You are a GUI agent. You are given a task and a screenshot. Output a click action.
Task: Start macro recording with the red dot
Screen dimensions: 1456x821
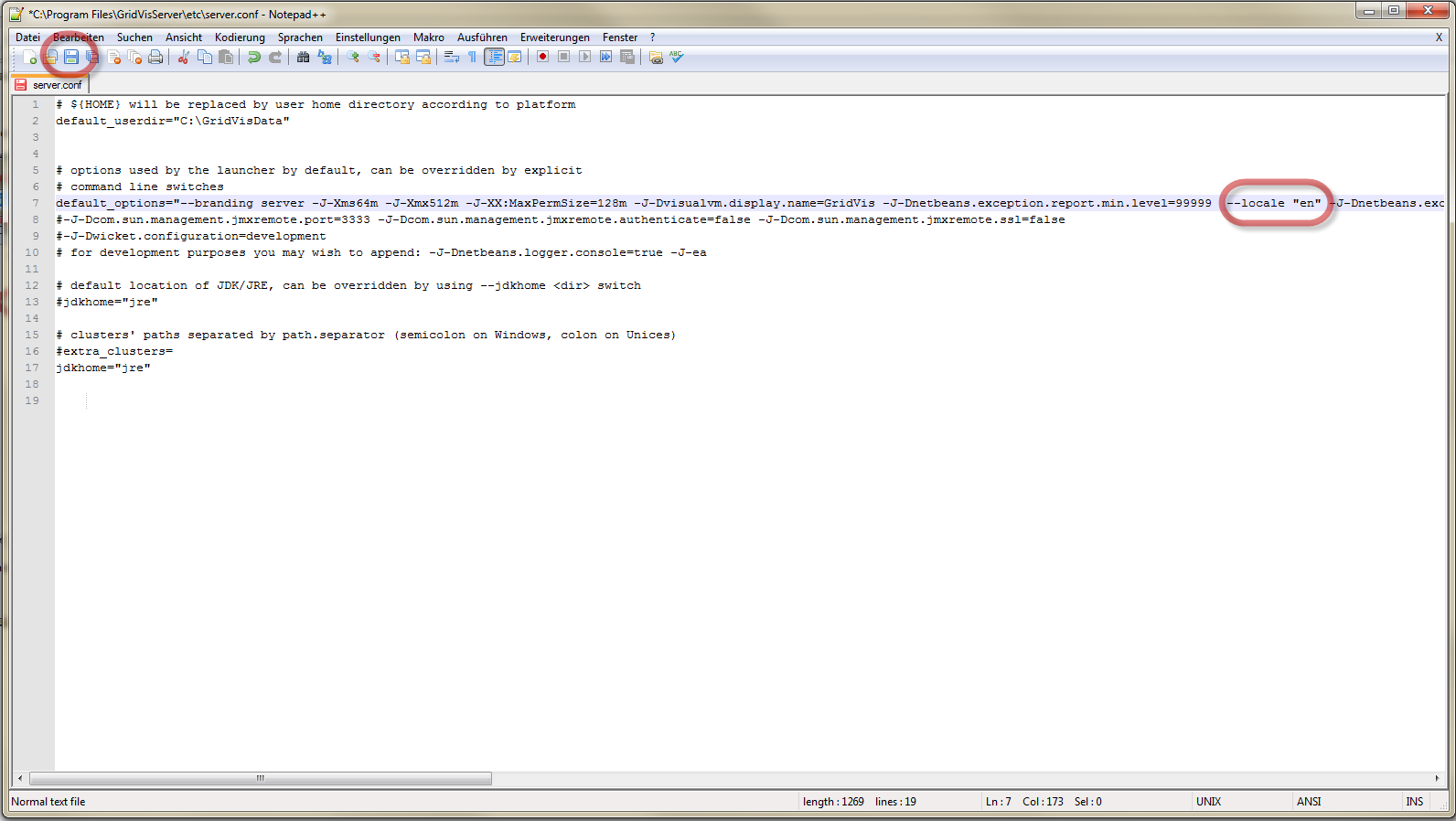pyautogui.click(x=542, y=58)
